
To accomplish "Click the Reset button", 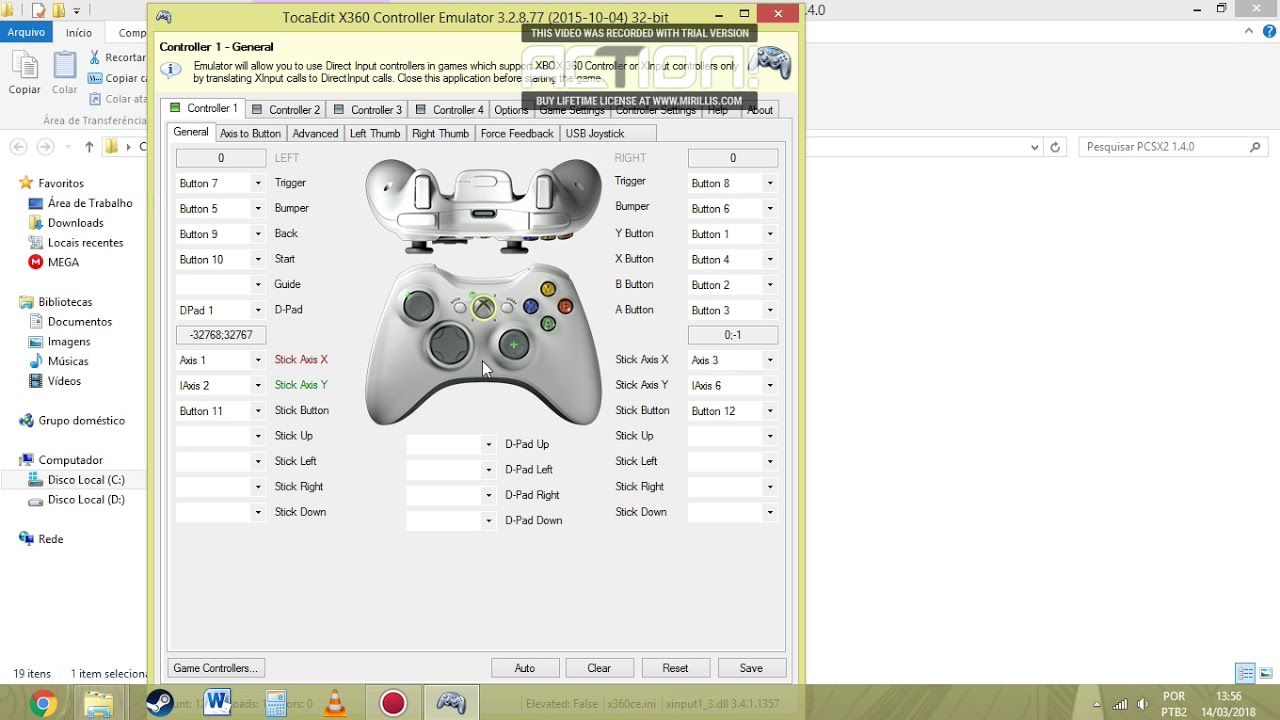I will click(675, 668).
